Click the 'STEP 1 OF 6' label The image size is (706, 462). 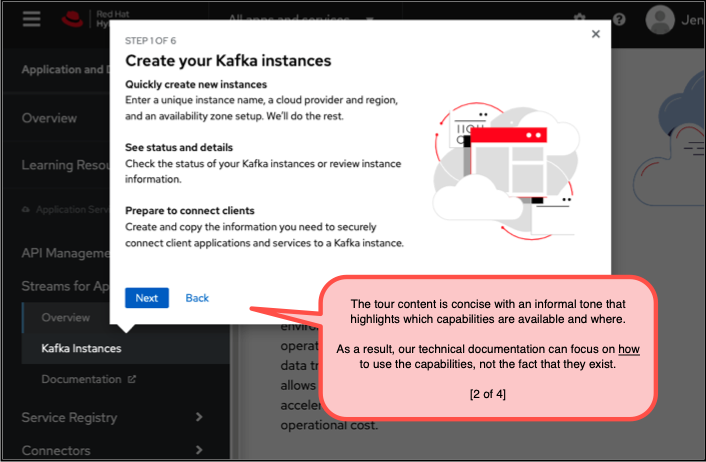coord(150,41)
